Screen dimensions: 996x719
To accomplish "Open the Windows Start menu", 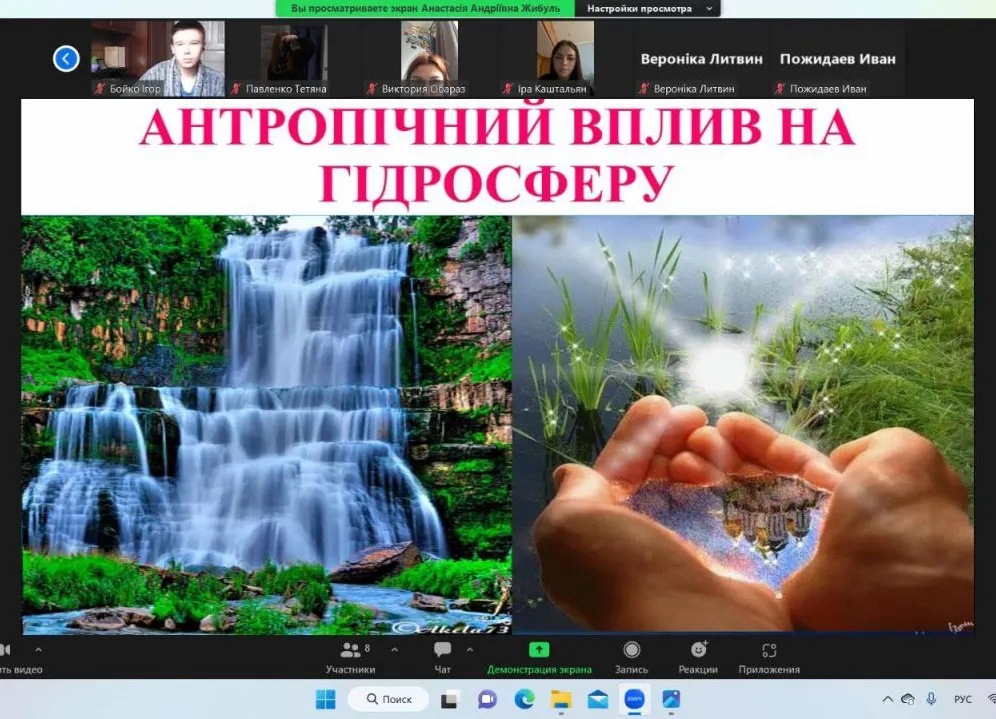I will coord(326,699).
